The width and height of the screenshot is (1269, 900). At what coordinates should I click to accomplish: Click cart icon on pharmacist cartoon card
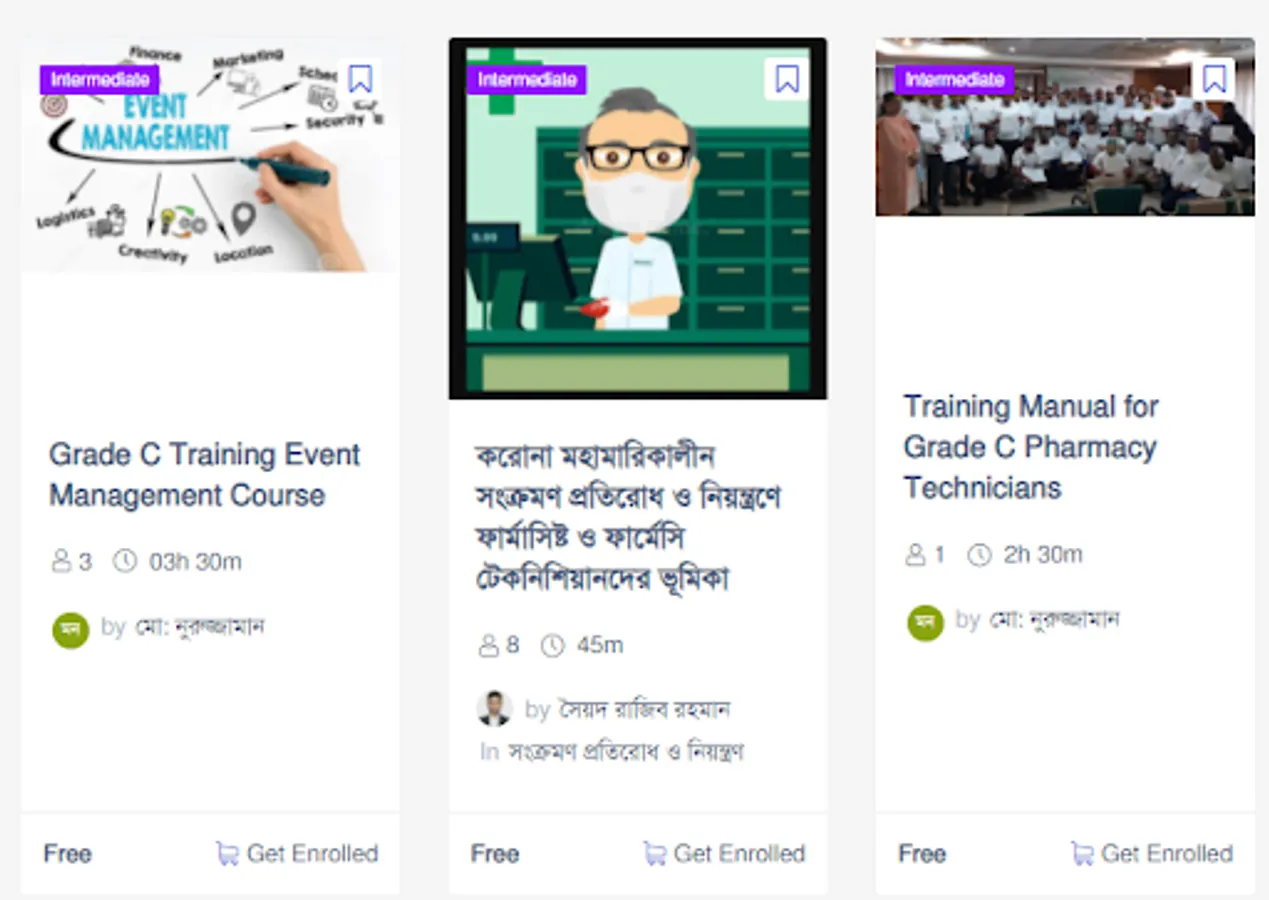654,853
